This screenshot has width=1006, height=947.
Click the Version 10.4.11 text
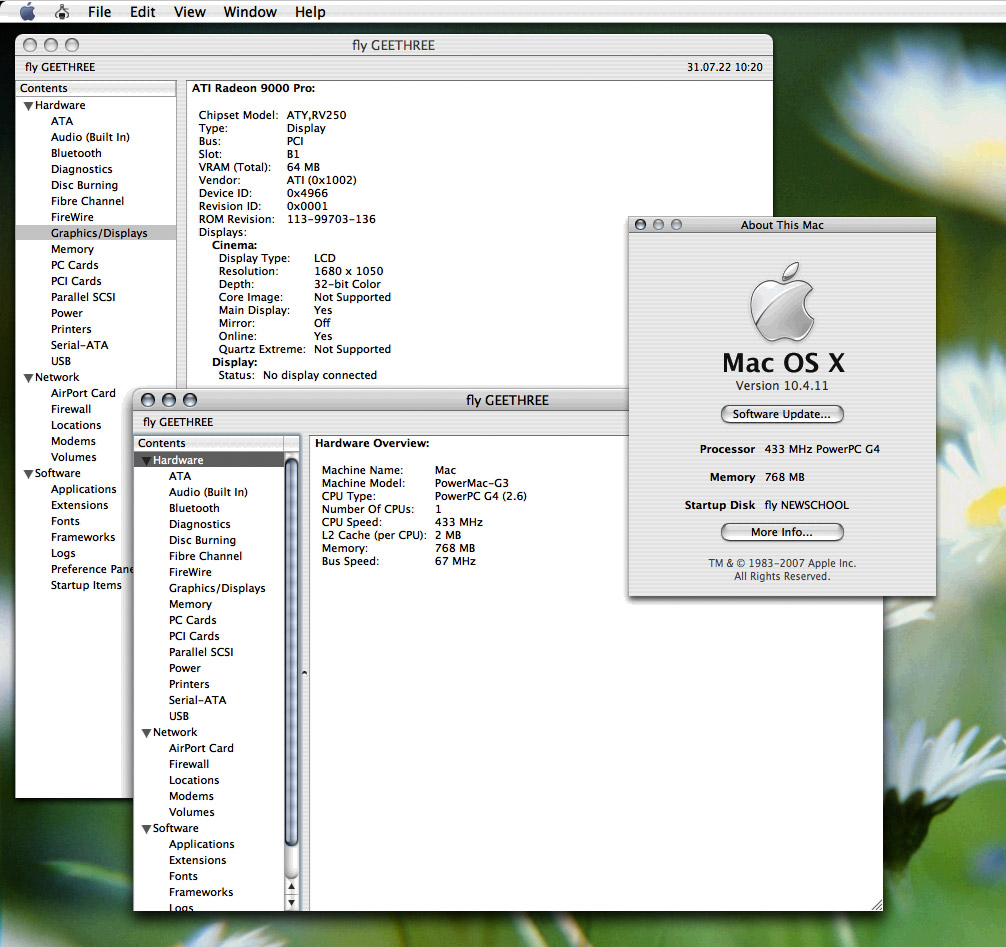click(781, 386)
